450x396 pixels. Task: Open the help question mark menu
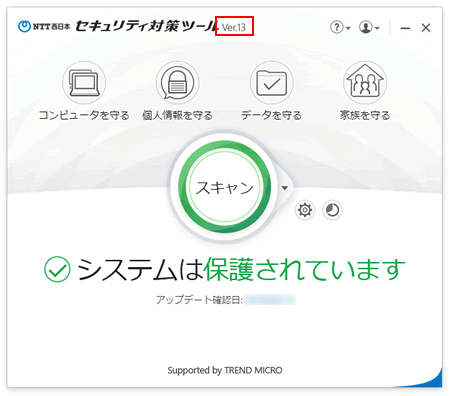coord(340,27)
